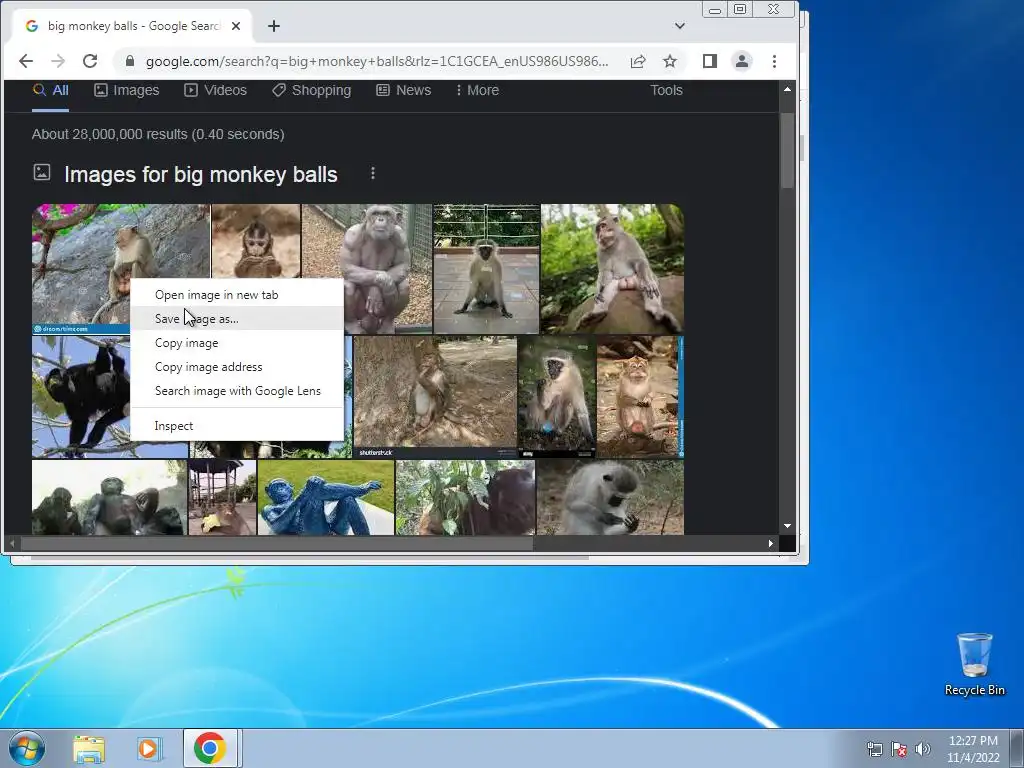The image size is (1024, 768).
Task: Open the three-dot options beside the images heading
Action: [373, 173]
